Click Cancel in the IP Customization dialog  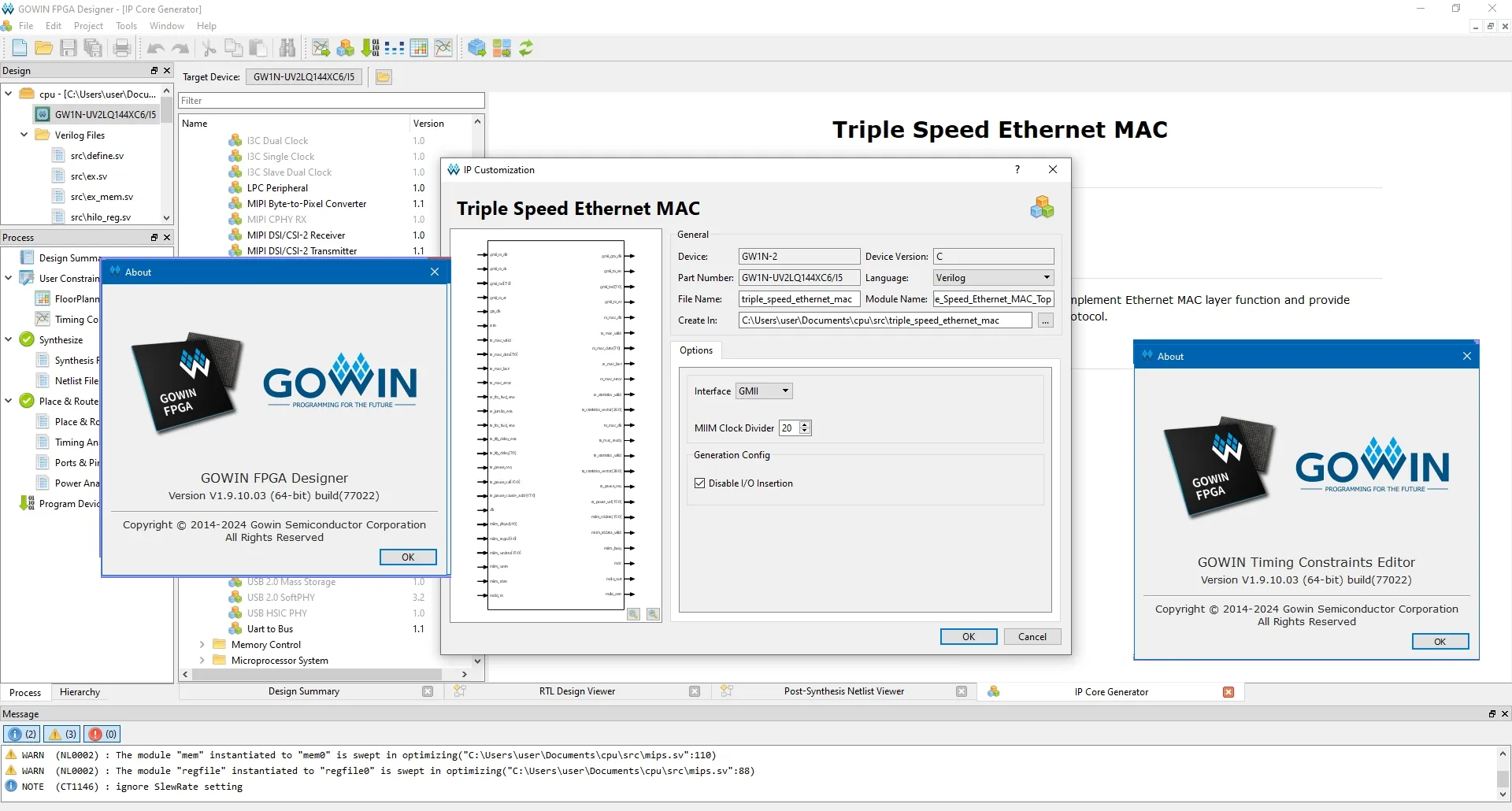click(1032, 637)
